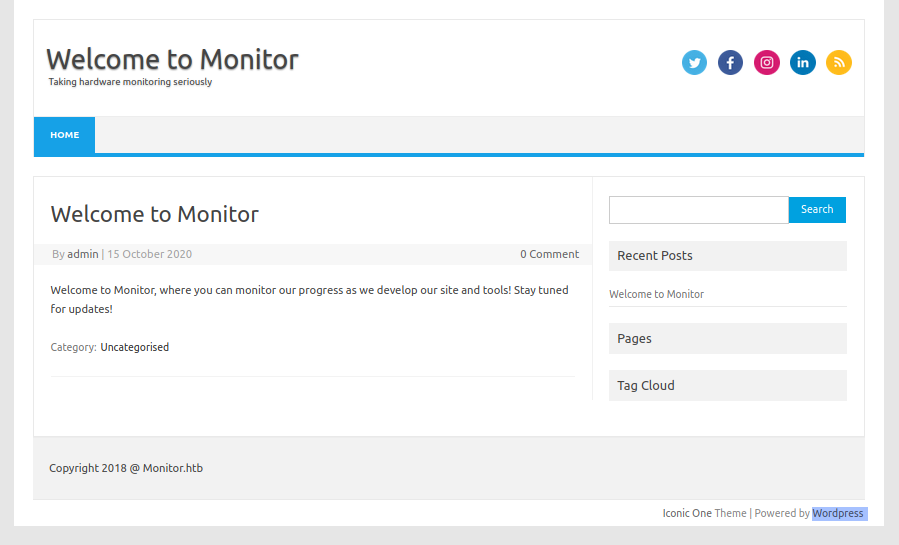899x545 pixels.
Task: Click the Facebook social icon
Action: [x=730, y=63]
